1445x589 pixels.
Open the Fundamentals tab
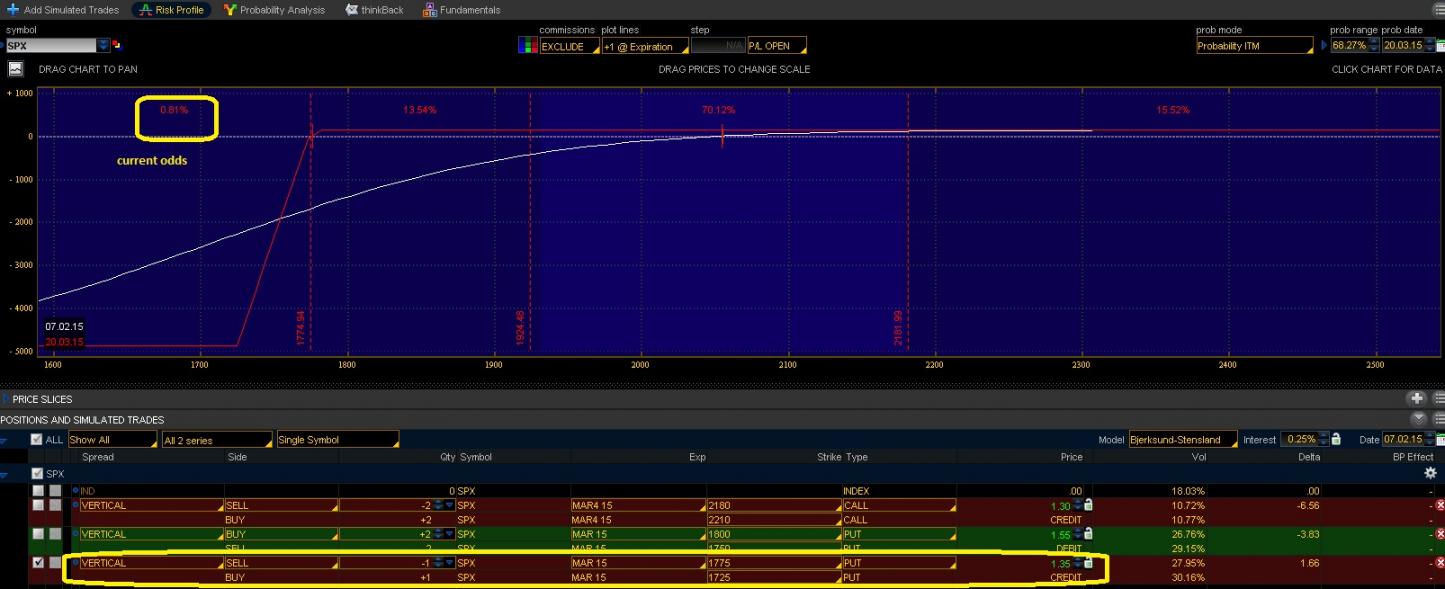click(x=462, y=10)
